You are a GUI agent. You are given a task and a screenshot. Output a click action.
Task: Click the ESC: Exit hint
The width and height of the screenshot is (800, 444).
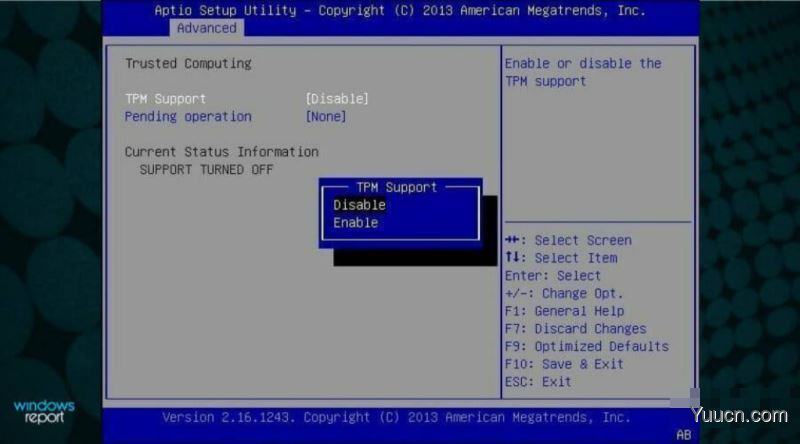pyautogui.click(x=538, y=382)
